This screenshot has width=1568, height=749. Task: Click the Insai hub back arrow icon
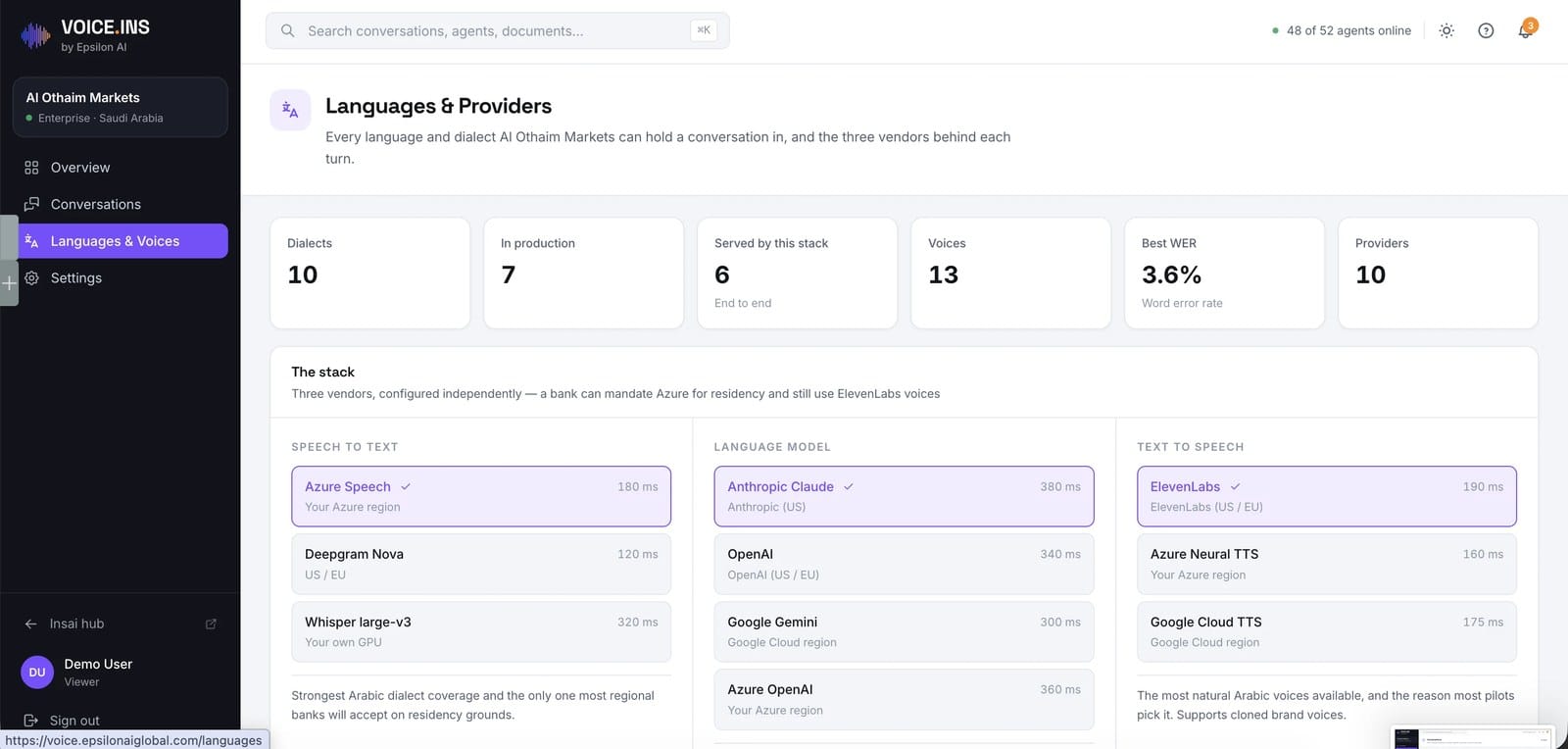31,624
